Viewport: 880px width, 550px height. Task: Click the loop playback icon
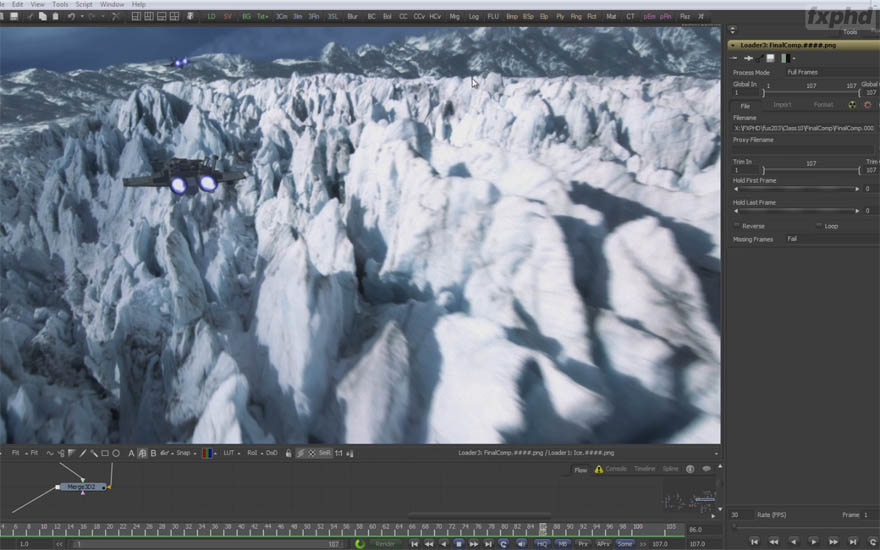click(503, 544)
